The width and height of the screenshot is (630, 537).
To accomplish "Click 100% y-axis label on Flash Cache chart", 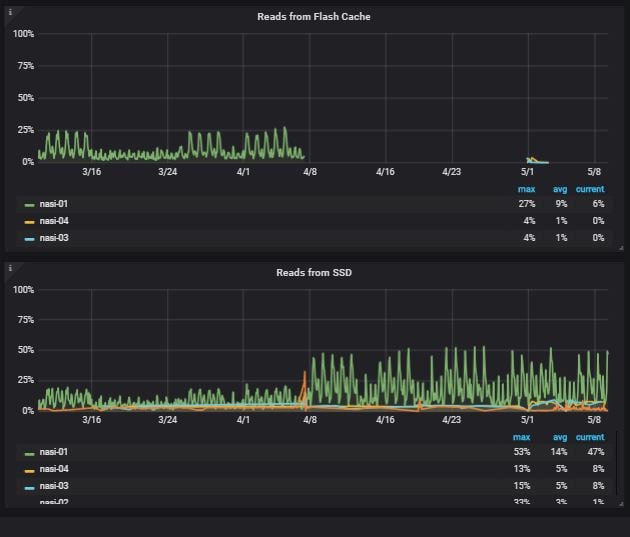I will click(x=23, y=34).
